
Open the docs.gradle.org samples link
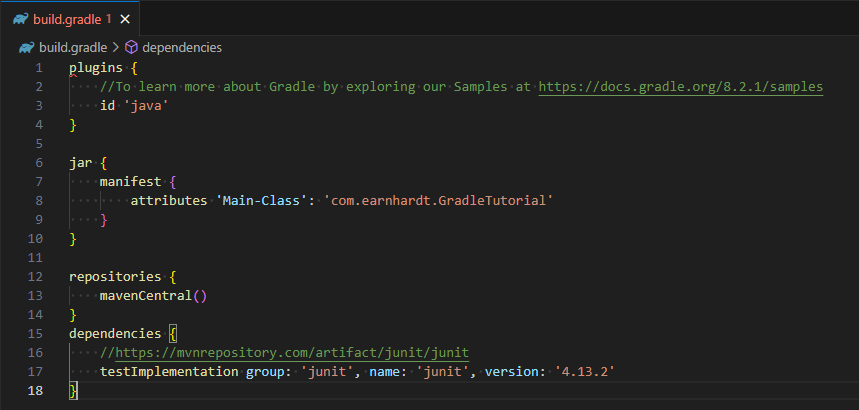[x=681, y=87]
